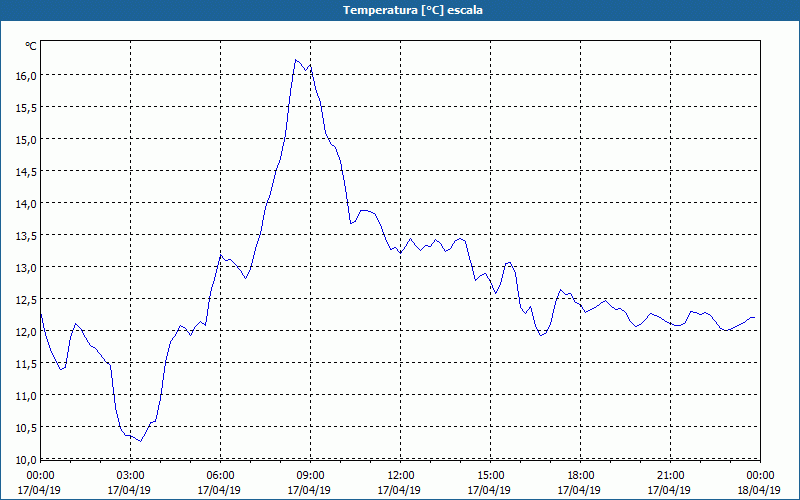Select the 09:00 time label

click(311, 476)
